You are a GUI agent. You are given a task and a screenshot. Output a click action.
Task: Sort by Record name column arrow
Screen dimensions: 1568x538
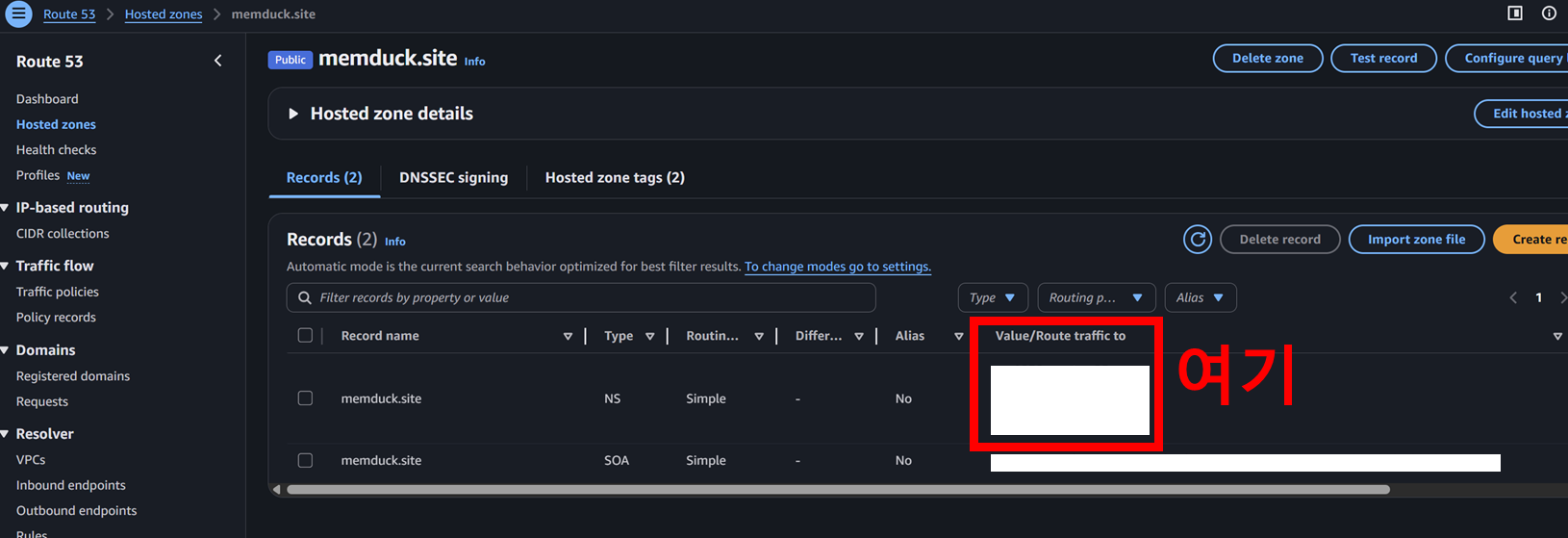pos(568,336)
